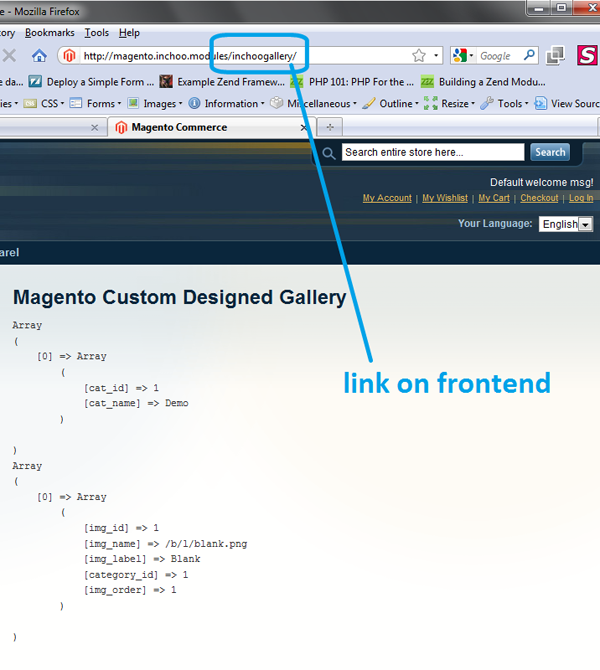This screenshot has height=670, width=600.
Task: Open the My Cart link
Action: tap(494, 198)
